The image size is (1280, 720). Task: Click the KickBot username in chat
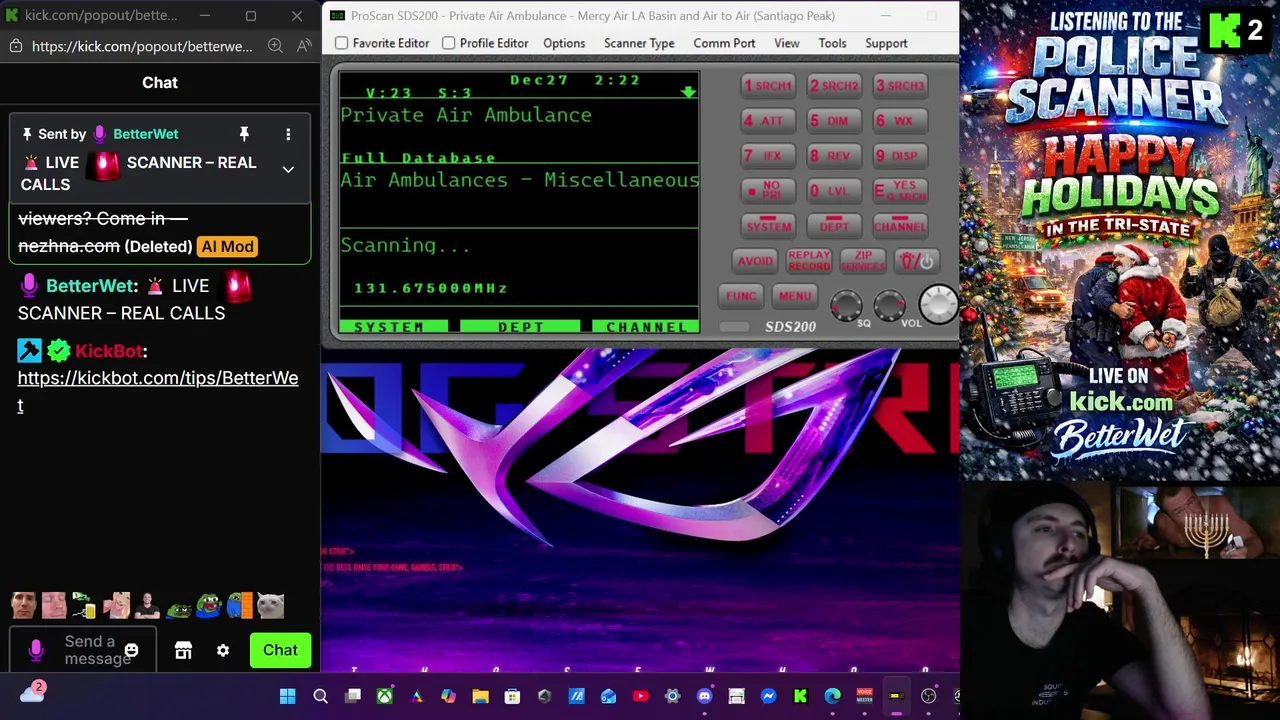click(x=109, y=351)
